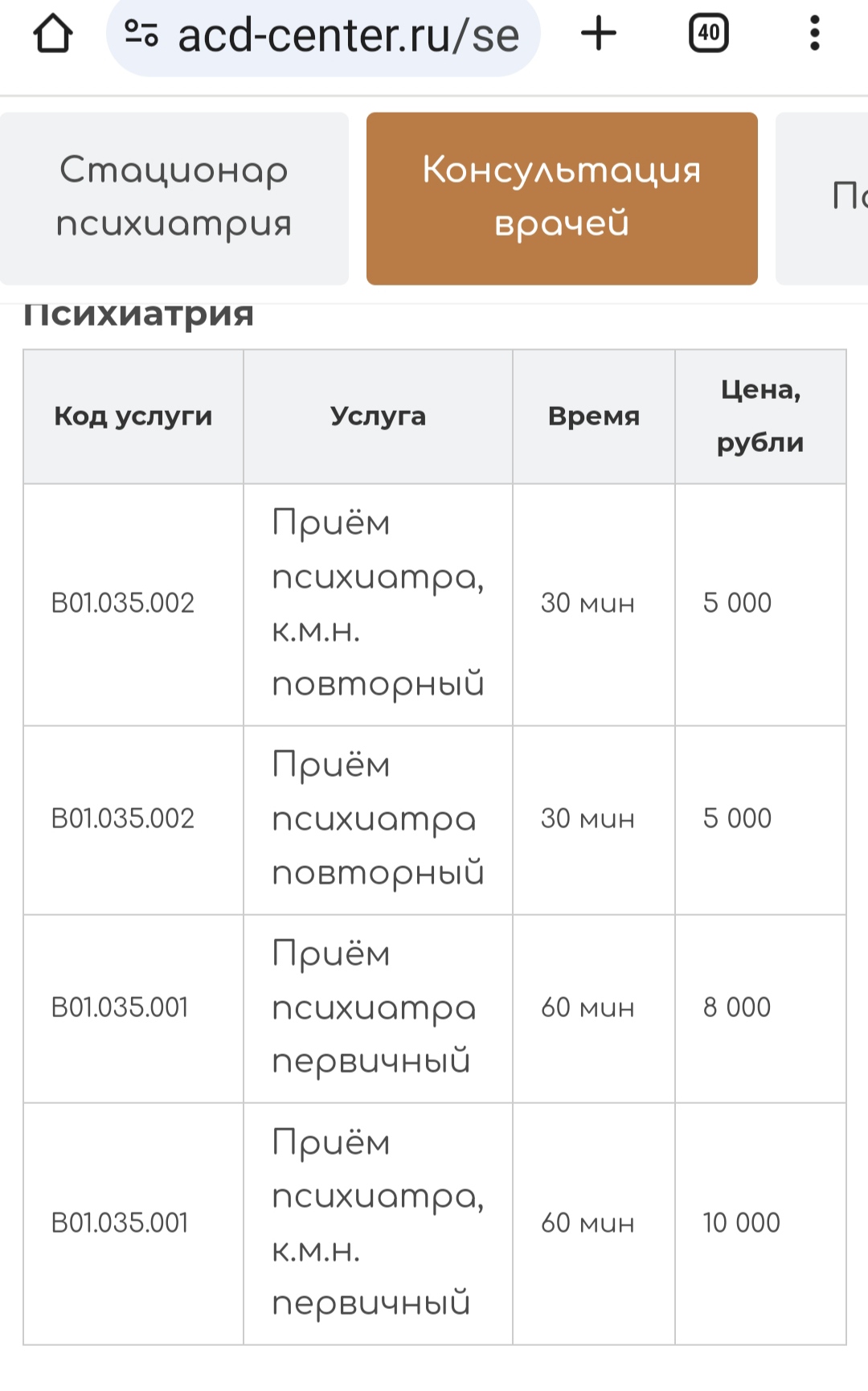The image size is (868, 1391).
Task: Open the three-dot browser menu
Action: click(815, 34)
